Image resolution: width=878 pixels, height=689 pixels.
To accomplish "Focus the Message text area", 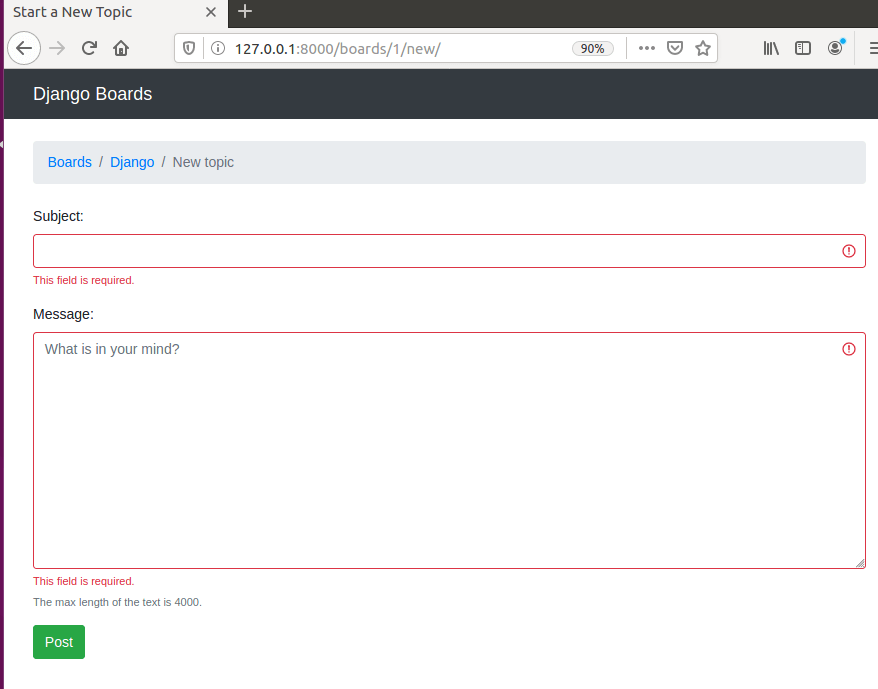I will coord(449,450).
